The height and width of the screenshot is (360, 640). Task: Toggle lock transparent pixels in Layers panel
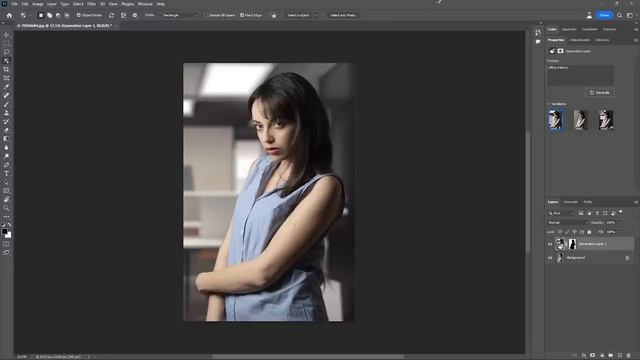560,232
